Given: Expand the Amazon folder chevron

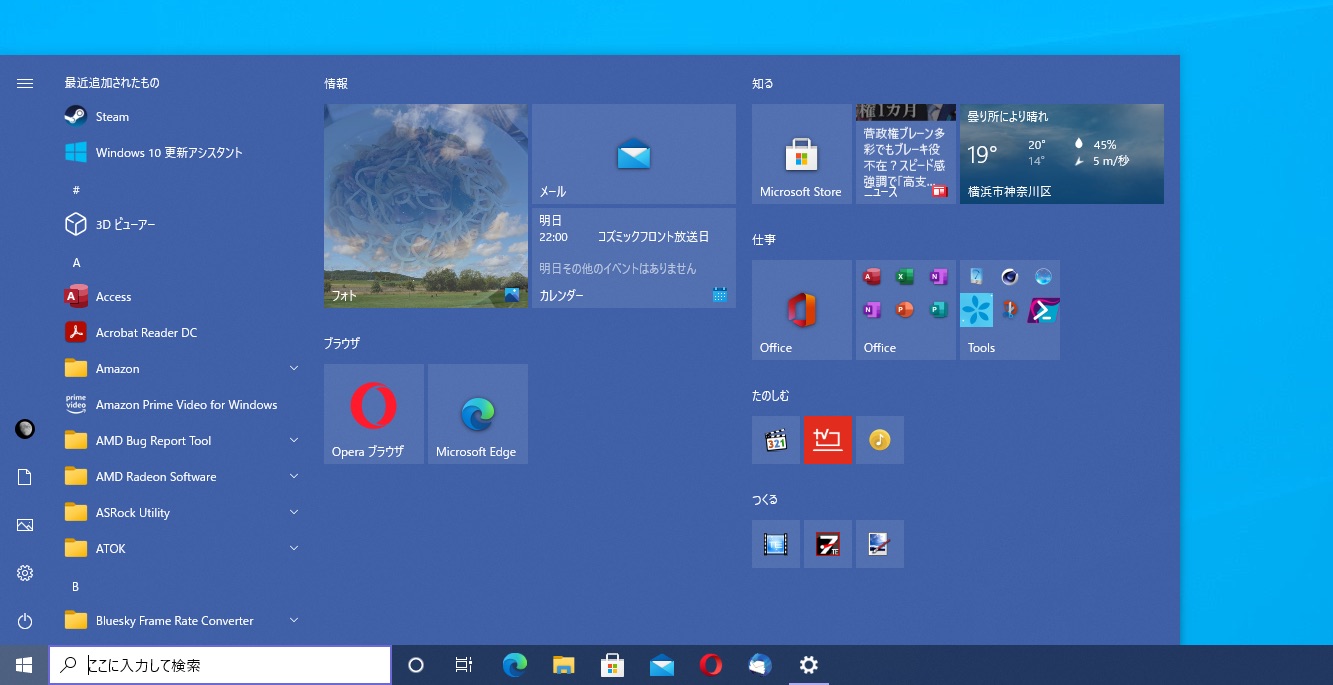Looking at the screenshot, I should [294, 368].
